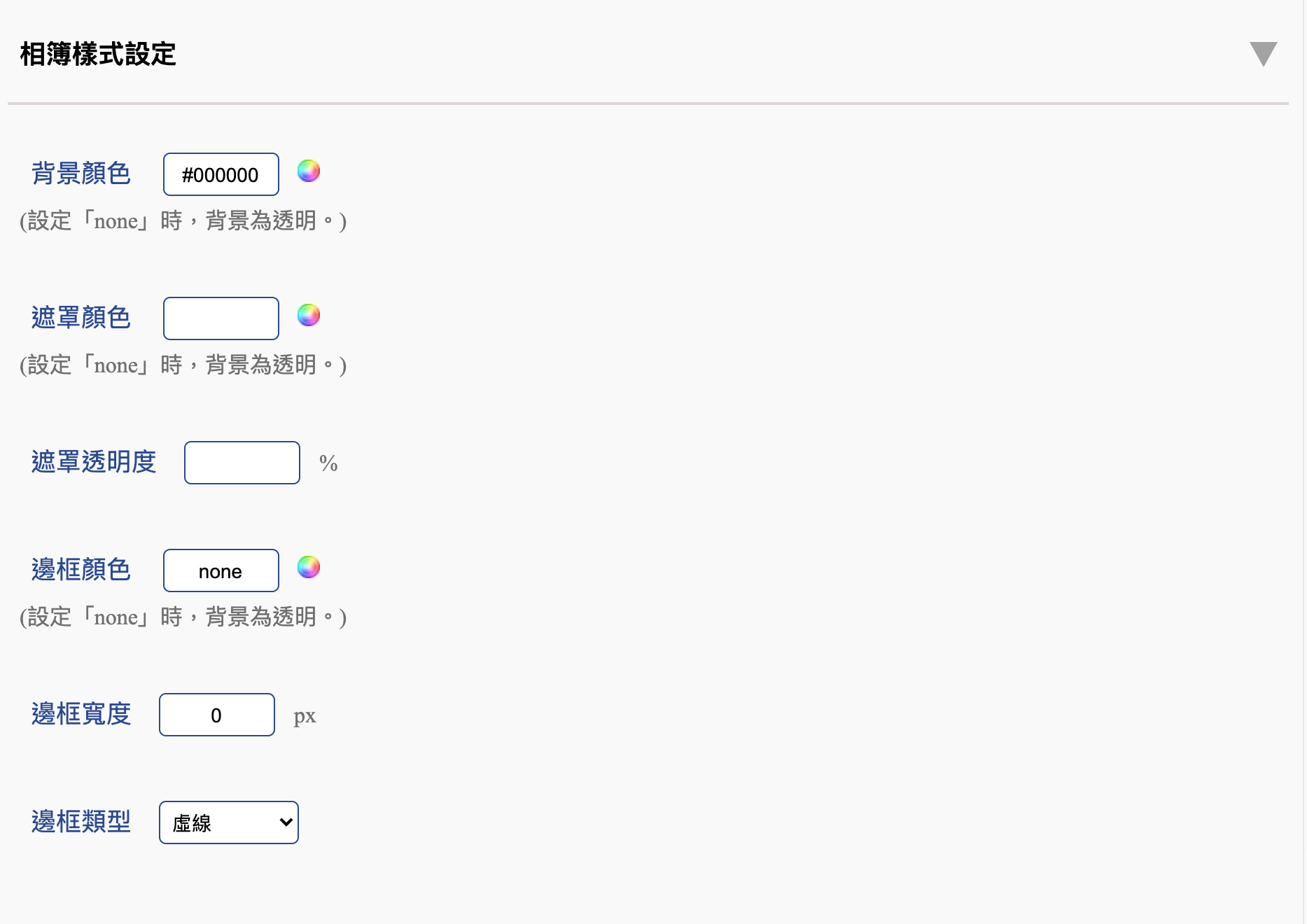
Task: Click the 邊框顏色 label
Action: [81, 570]
